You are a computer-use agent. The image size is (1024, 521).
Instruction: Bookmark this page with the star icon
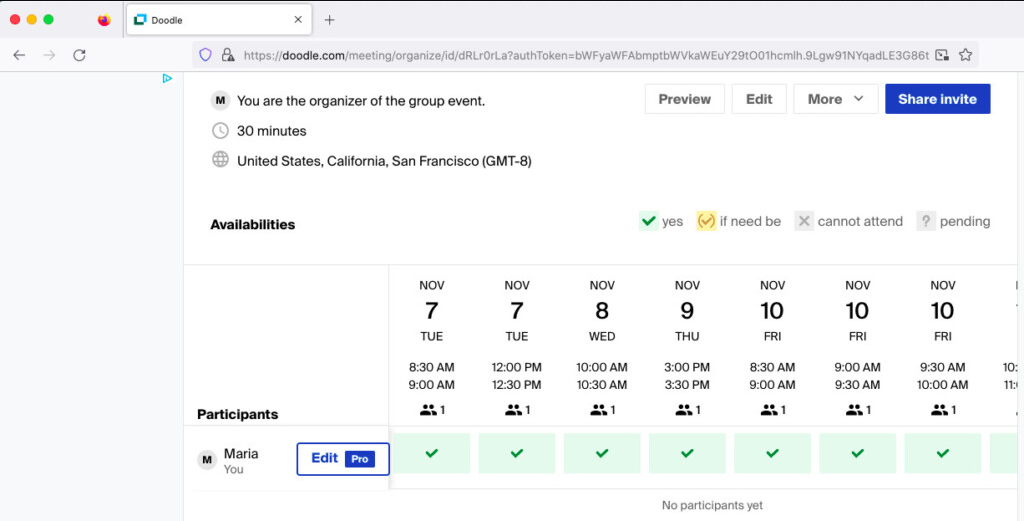point(965,55)
